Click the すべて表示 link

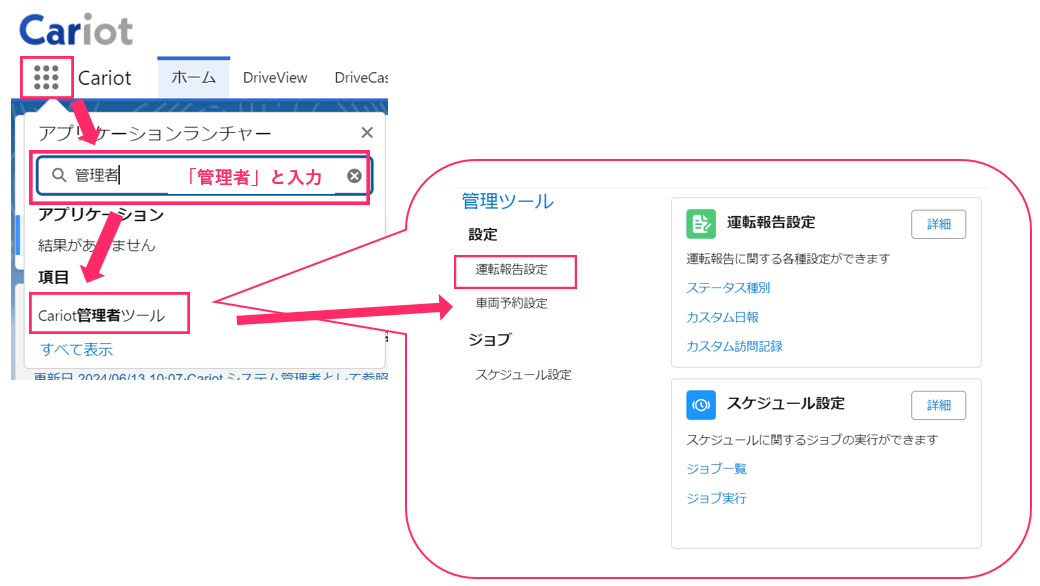pyautogui.click(x=76, y=349)
